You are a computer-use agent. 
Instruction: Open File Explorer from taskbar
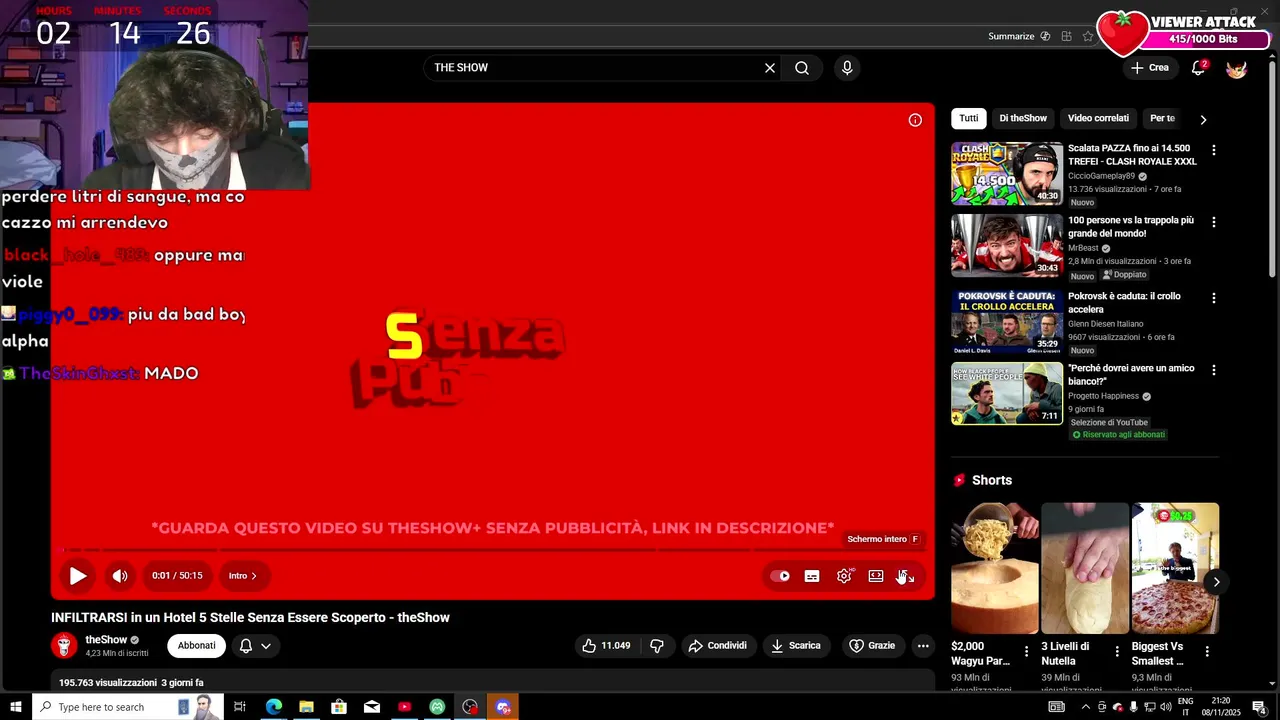[306, 707]
